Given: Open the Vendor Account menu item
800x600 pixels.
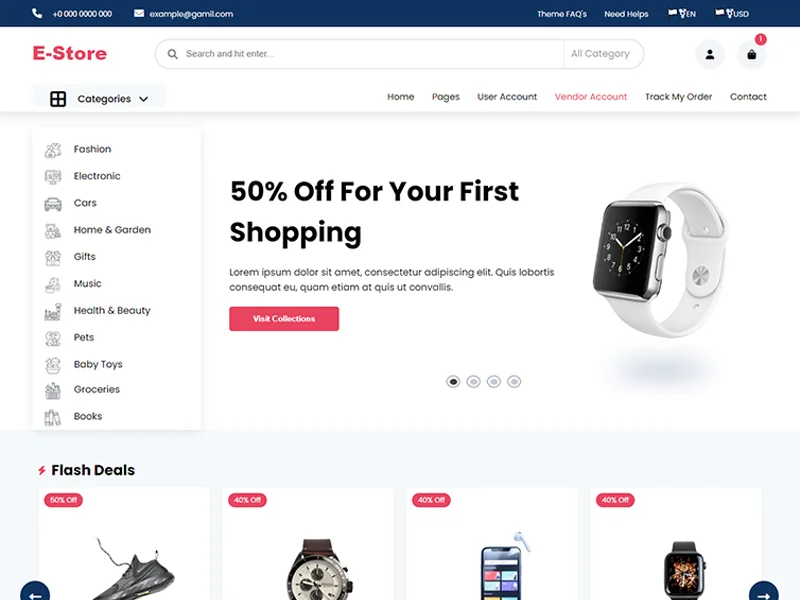Looking at the screenshot, I should click(591, 96).
